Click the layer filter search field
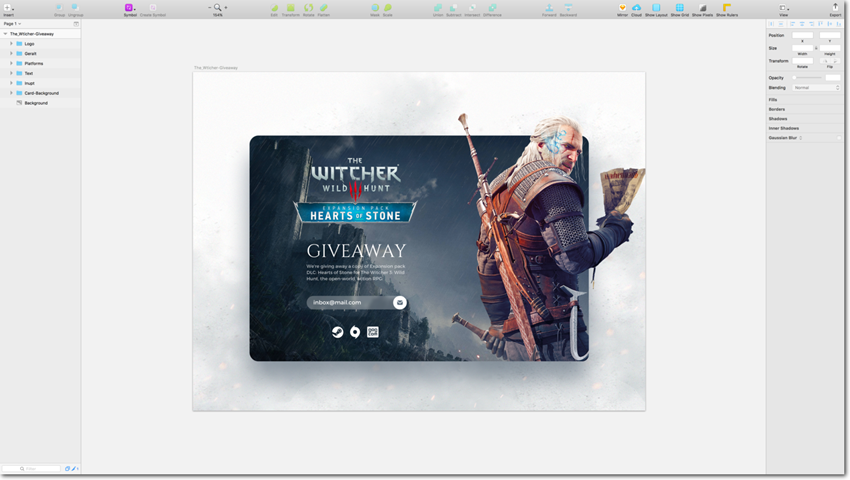 (30, 468)
